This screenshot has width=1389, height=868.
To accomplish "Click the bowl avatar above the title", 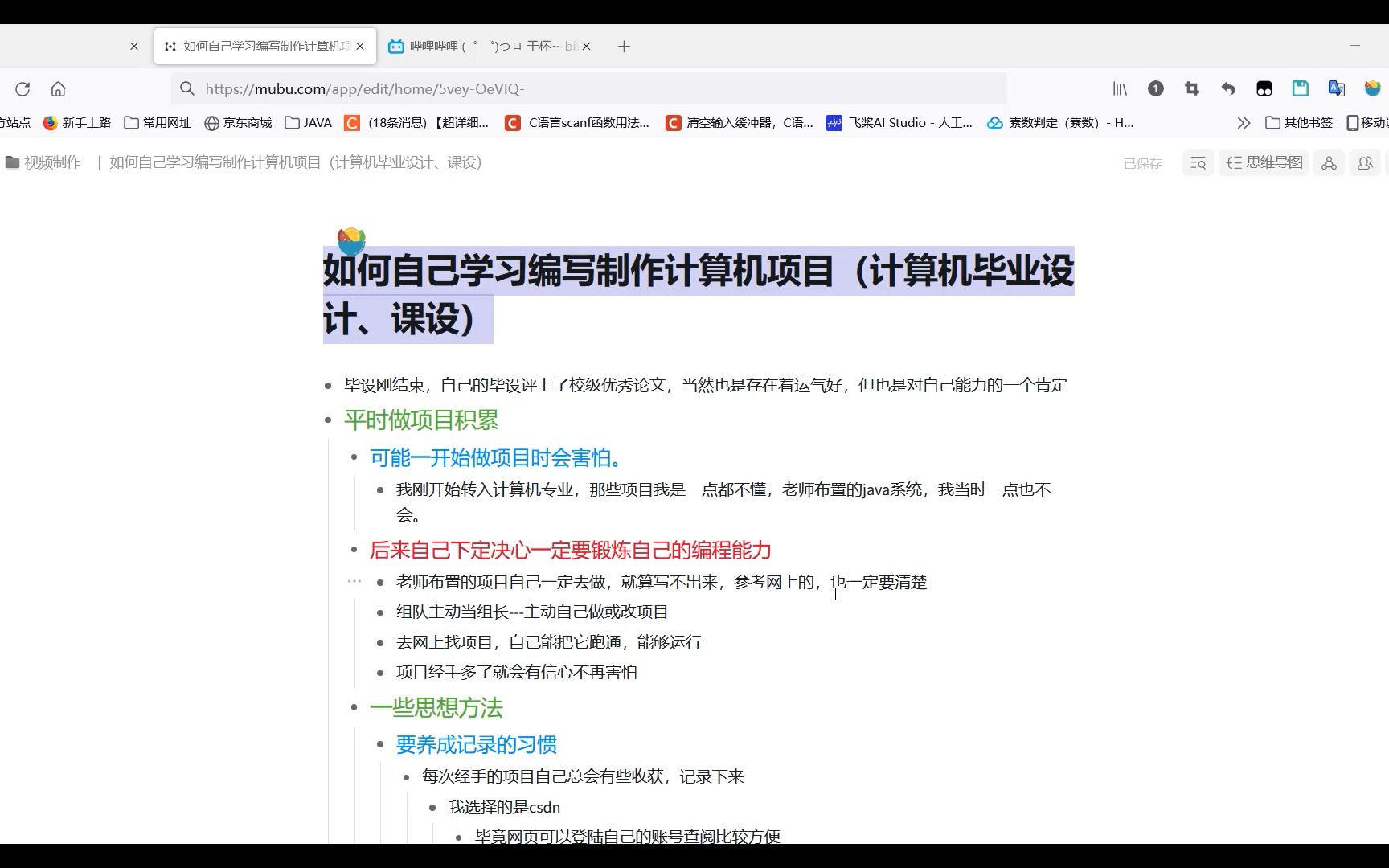I will point(351,241).
